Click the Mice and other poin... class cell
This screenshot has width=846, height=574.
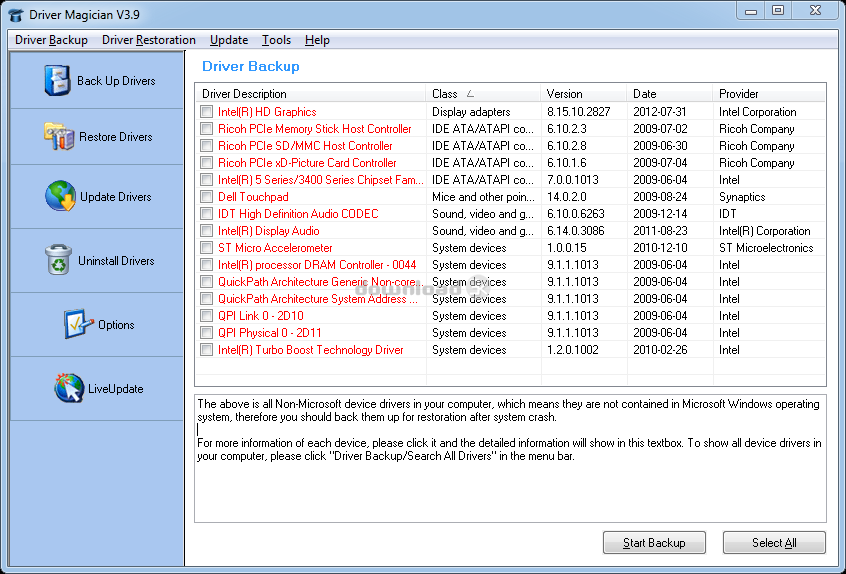[x=483, y=196]
